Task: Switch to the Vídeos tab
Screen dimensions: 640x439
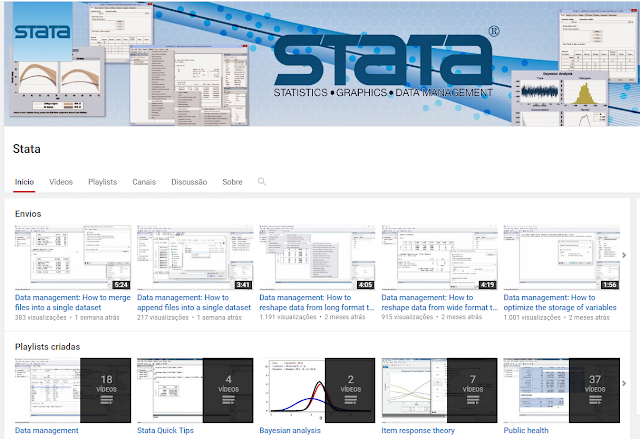Action: point(61,182)
